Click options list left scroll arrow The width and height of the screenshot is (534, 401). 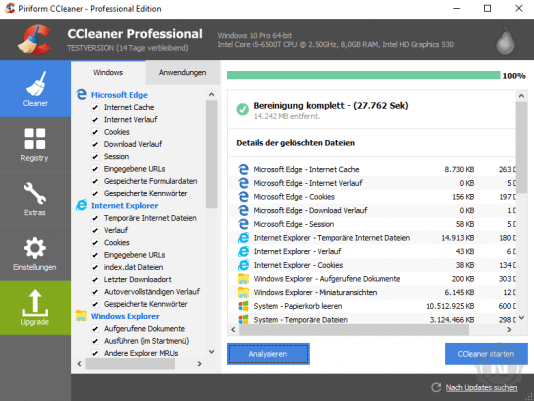tap(79, 364)
